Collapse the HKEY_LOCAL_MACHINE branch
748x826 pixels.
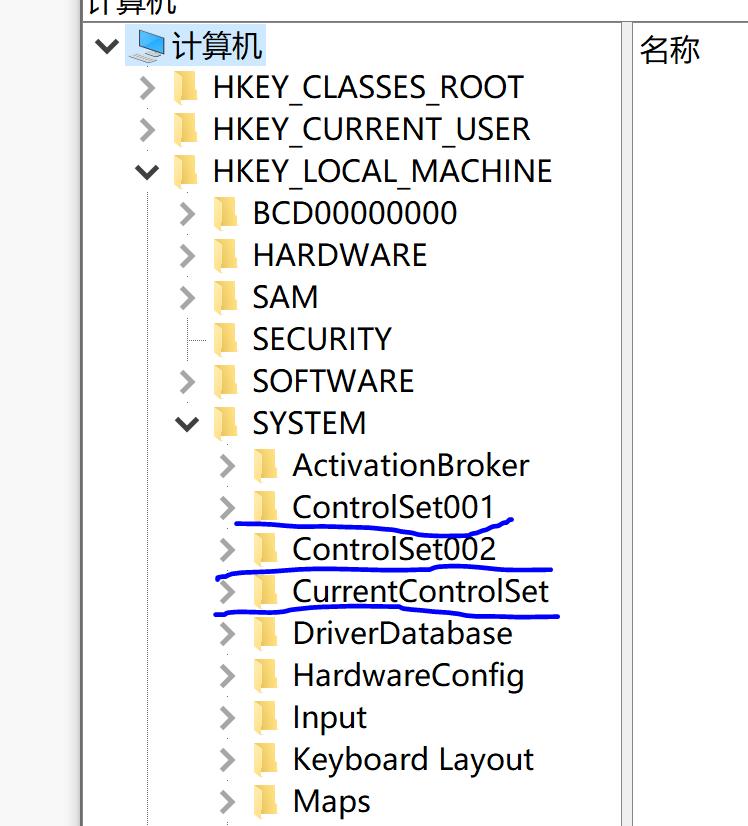(147, 172)
